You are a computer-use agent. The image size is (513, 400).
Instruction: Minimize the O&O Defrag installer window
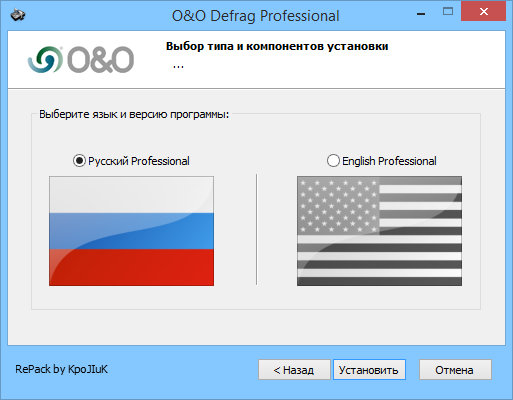tap(421, 13)
